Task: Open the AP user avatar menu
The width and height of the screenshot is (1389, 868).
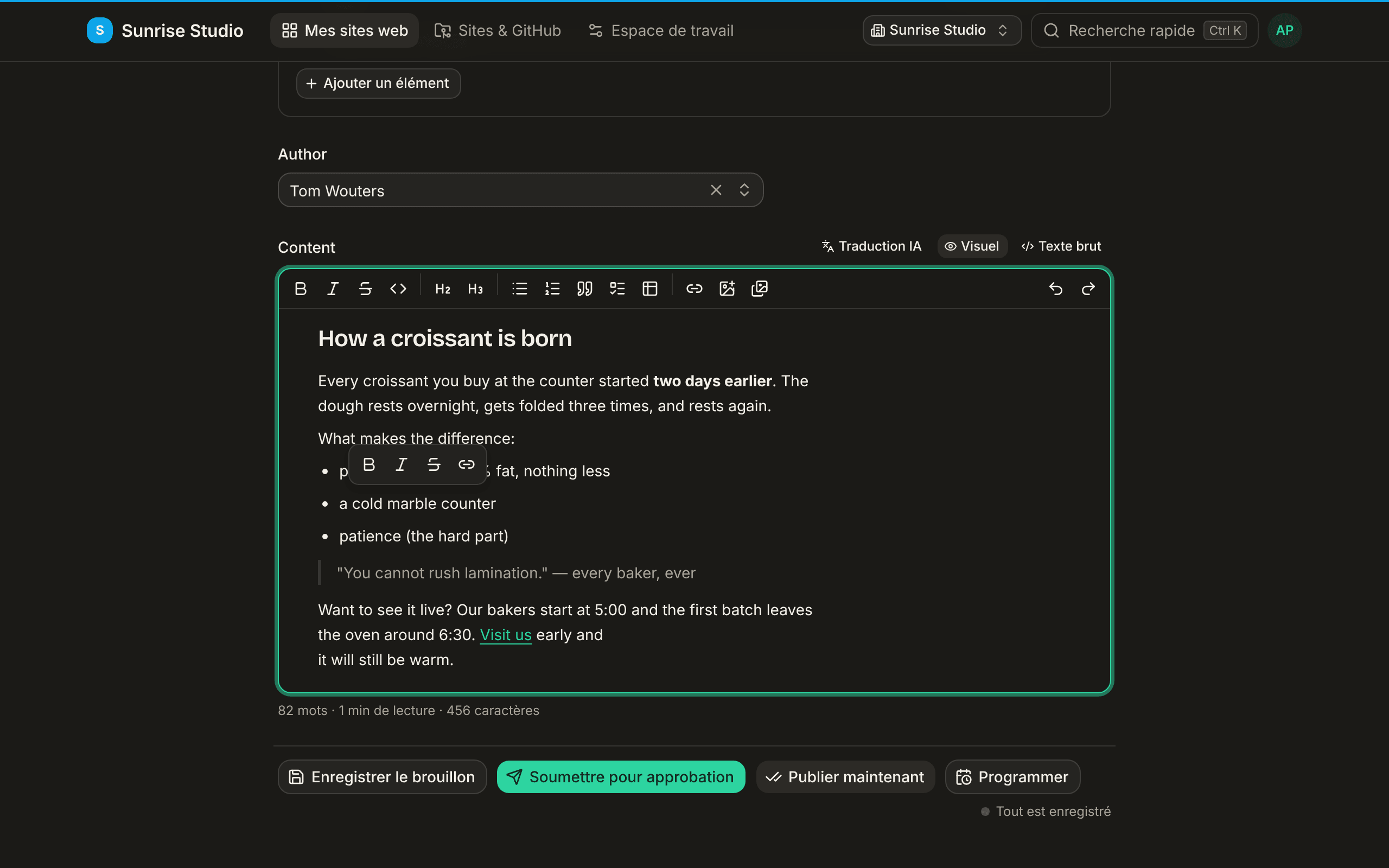Action: [1284, 30]
